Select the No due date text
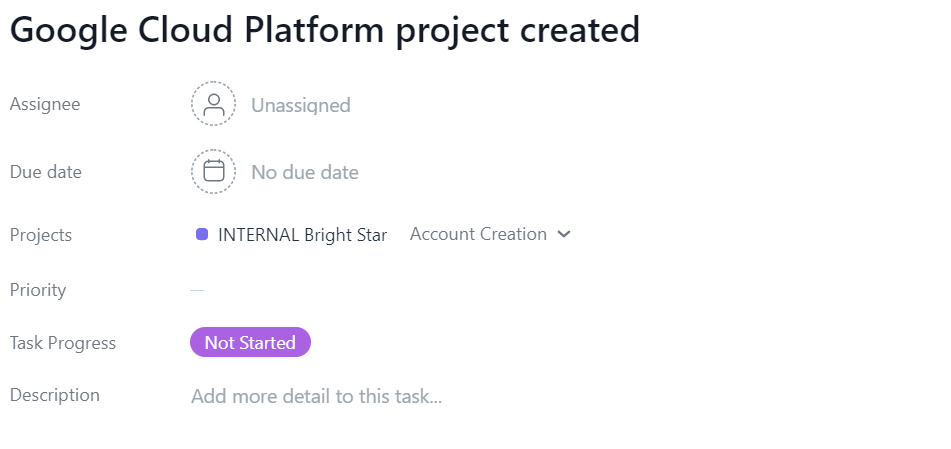 (304, 172)
